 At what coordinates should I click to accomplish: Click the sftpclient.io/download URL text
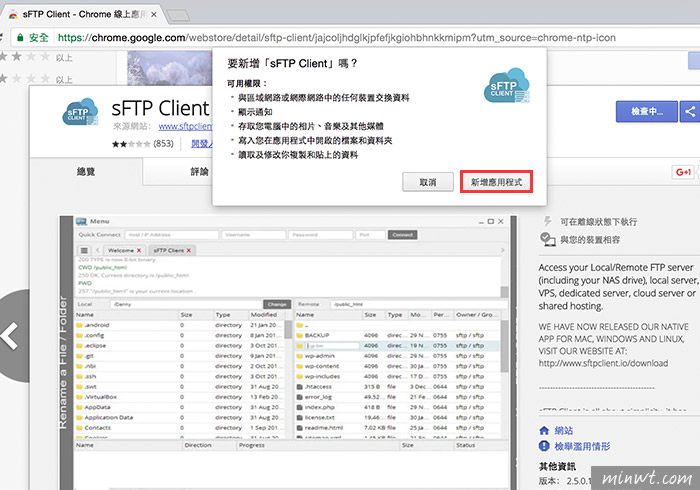pos(603,363)
